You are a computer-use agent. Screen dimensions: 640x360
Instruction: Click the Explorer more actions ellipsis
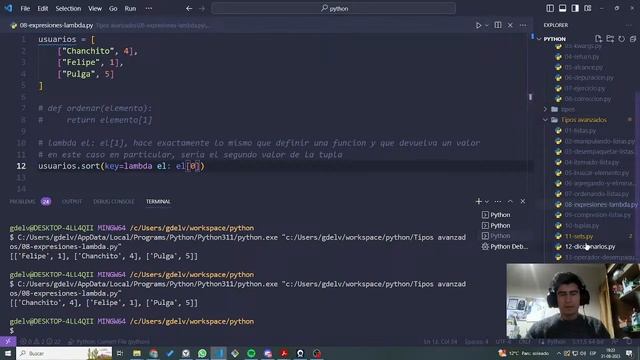point(628,25)
